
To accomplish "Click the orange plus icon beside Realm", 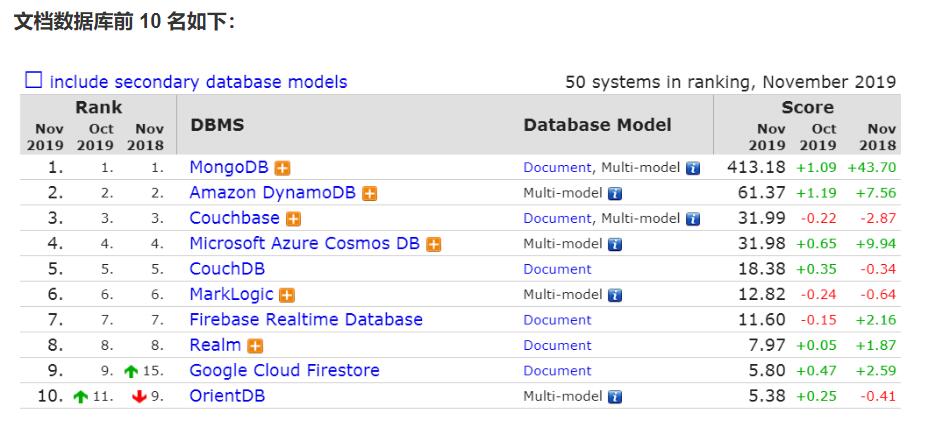I will (x=255, y=347).
